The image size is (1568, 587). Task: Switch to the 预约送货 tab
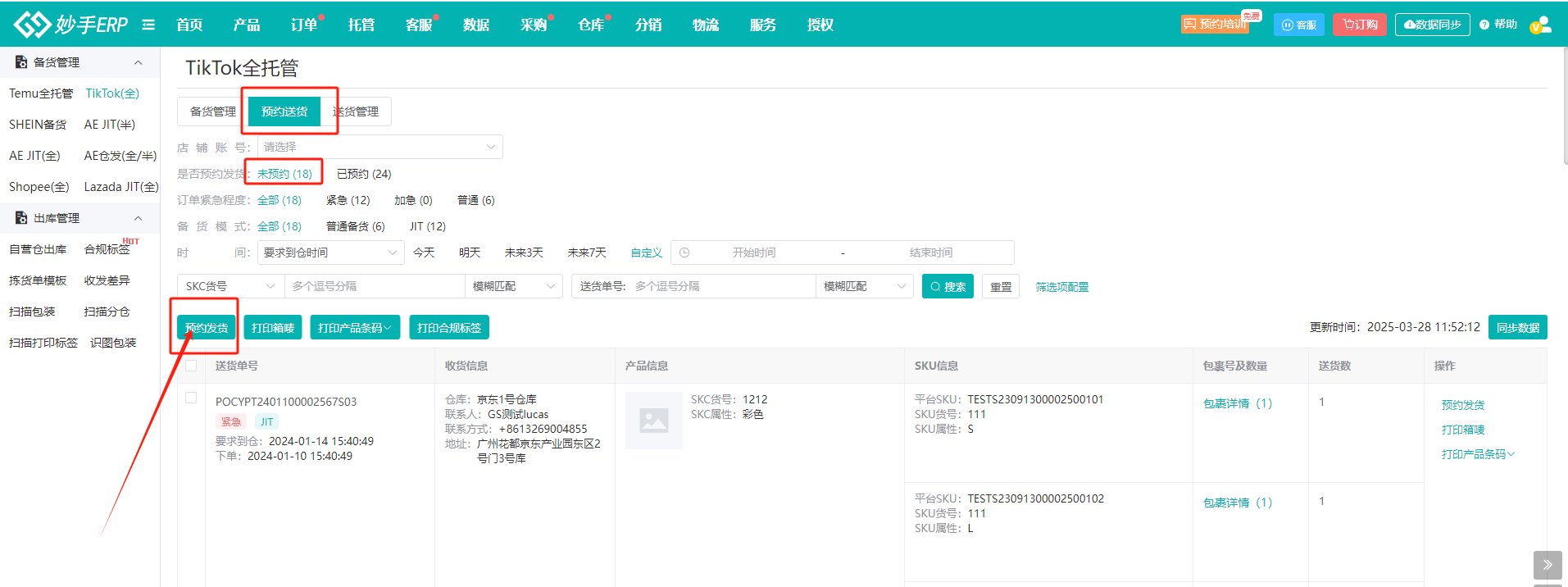coord(284,111)
